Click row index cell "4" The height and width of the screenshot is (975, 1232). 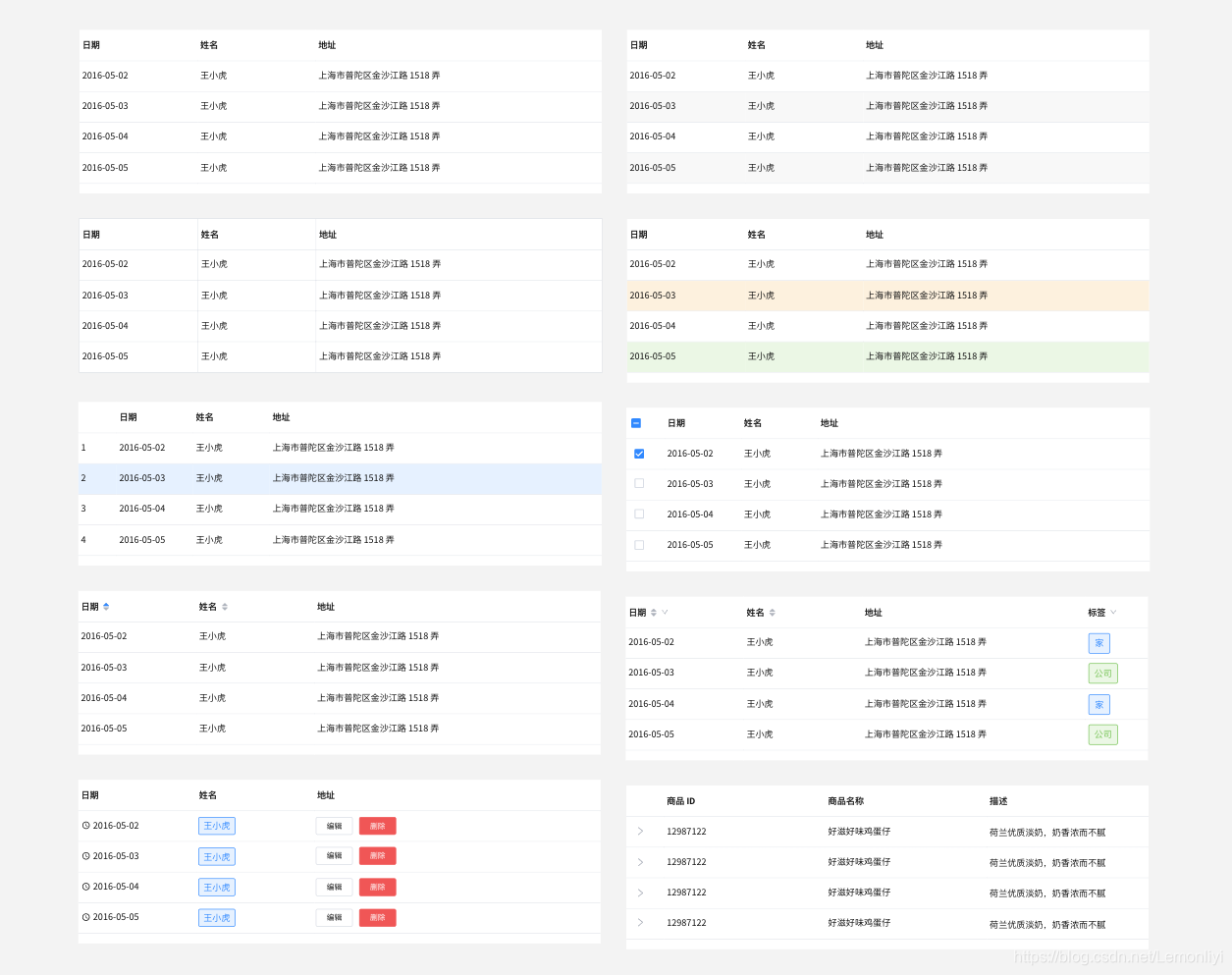pos(83,540)
